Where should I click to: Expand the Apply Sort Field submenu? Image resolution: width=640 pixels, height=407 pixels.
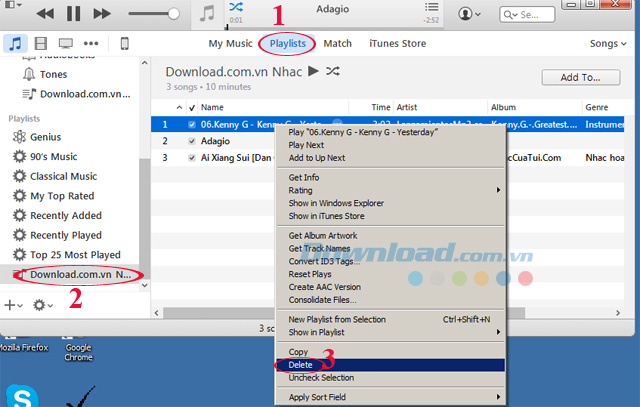pyautogui.click(x=390, y=397)
